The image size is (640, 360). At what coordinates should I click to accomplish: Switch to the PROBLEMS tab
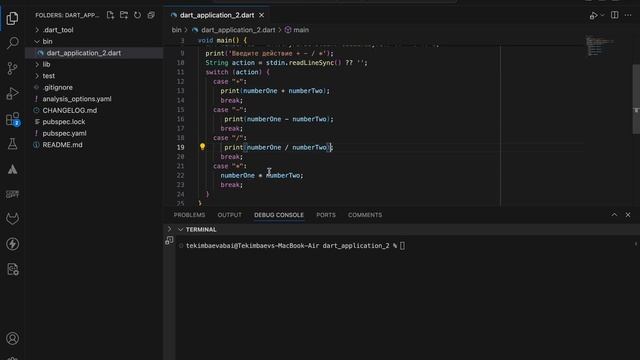(189, 215)
